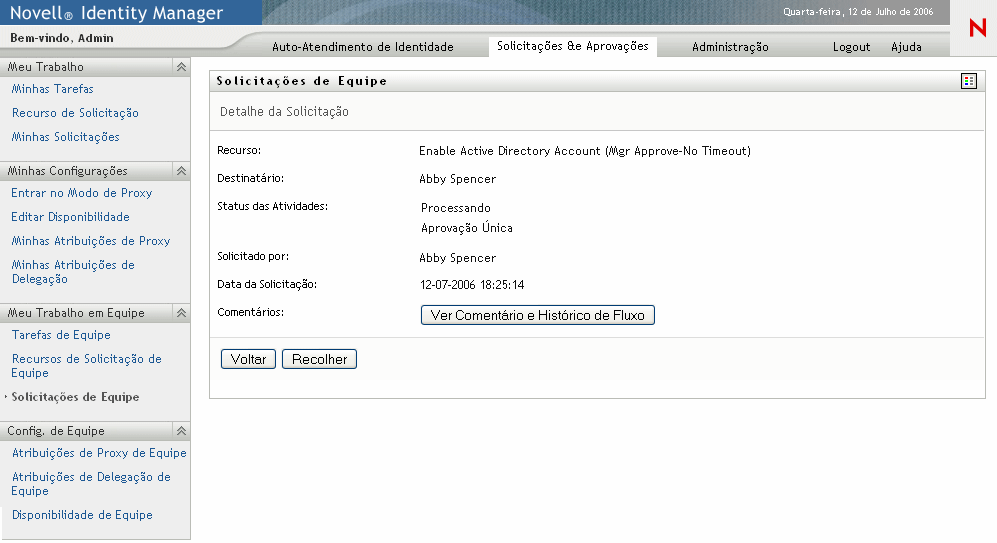Collapse the Config. de Equipe section

coord(181,431)
